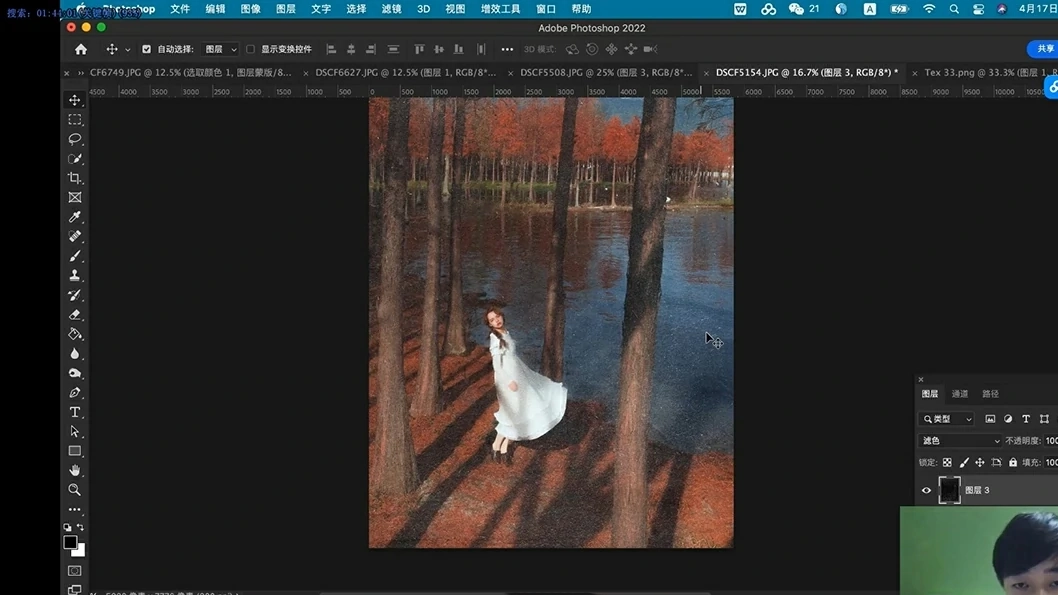Enable the 显示变换控件 checkbox

tap(250, 49)
